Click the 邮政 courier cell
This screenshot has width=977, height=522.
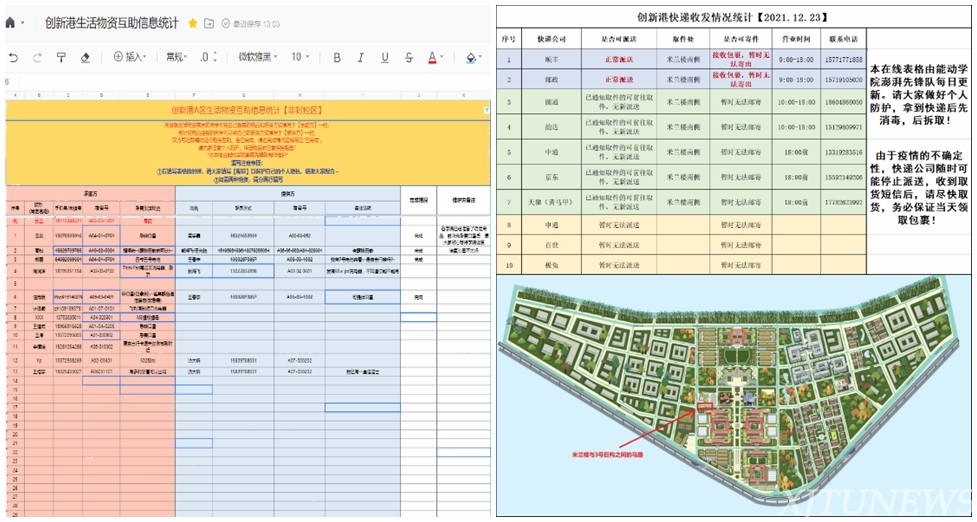tap(551, 80)
